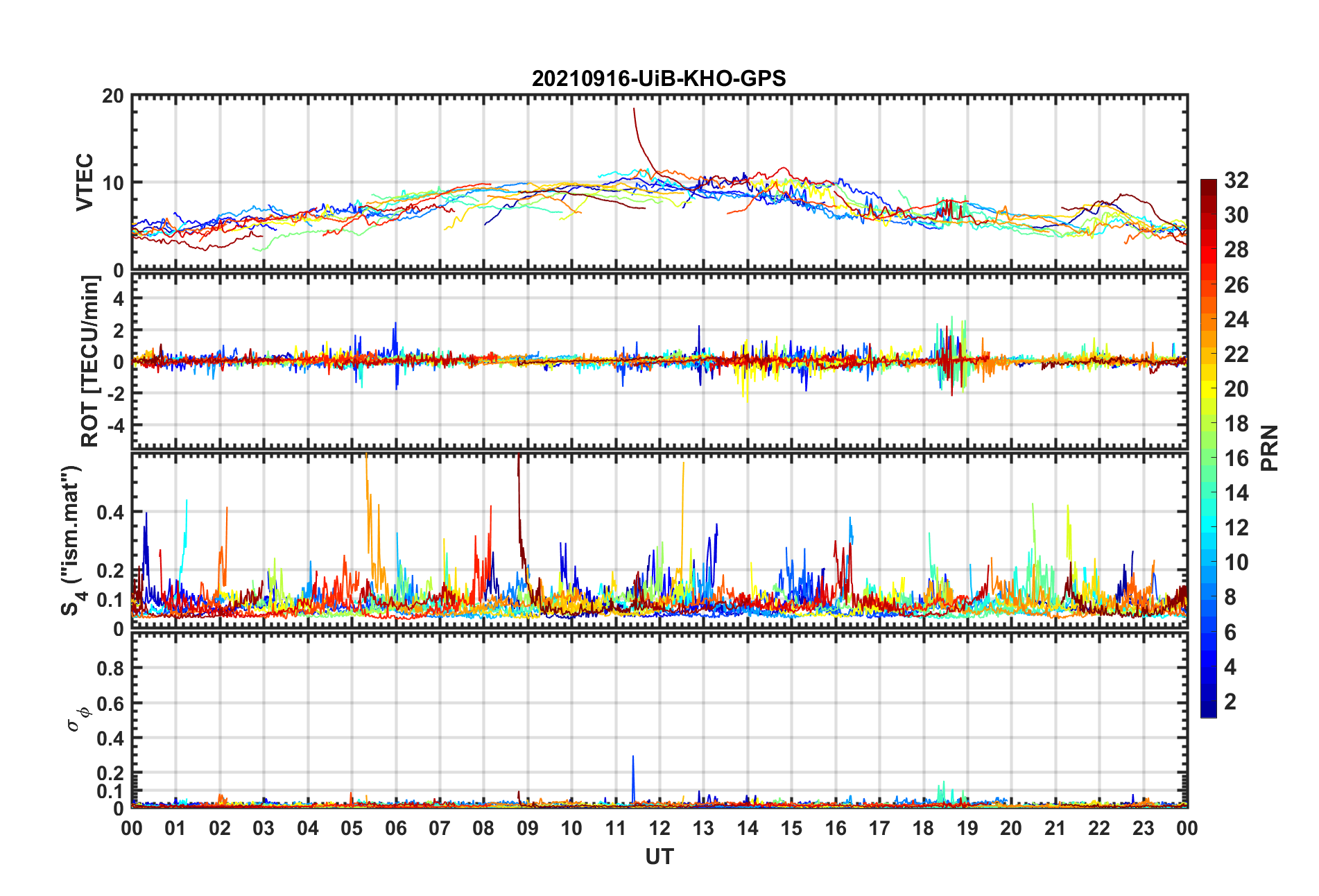Click the VTEC axis label

pyautogui.click(x=85, y=182)
